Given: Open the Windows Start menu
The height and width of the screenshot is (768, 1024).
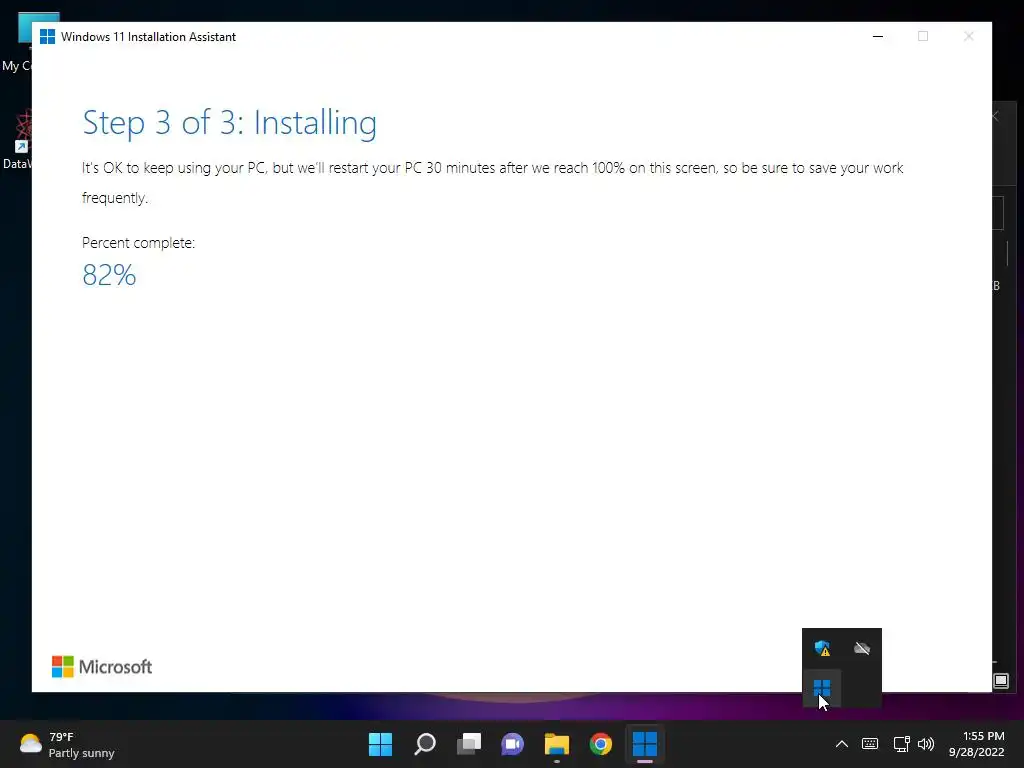Looking at the screenshot, I should [x=380, y=744].
